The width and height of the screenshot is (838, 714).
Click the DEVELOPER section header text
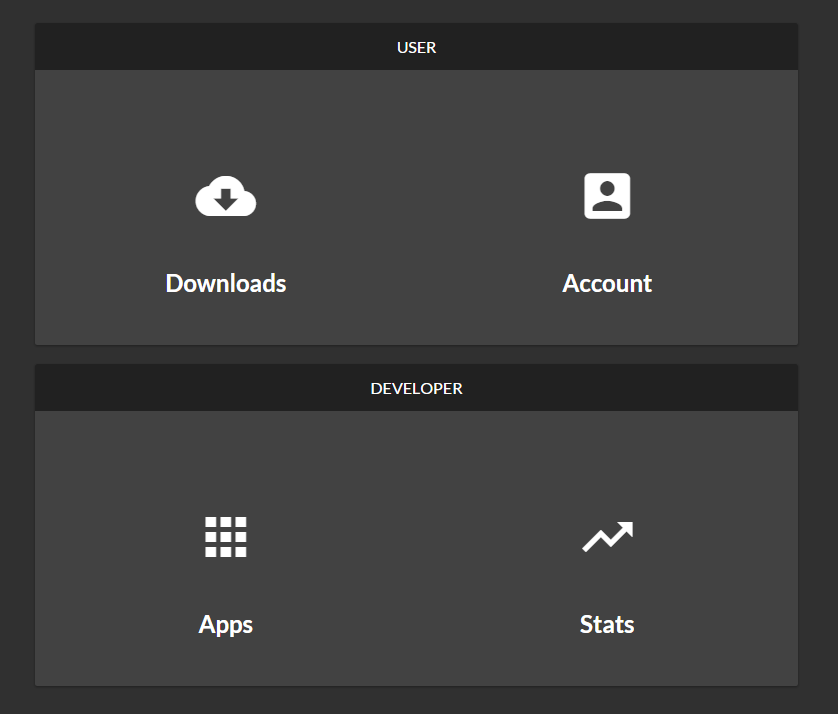(416, 388)
